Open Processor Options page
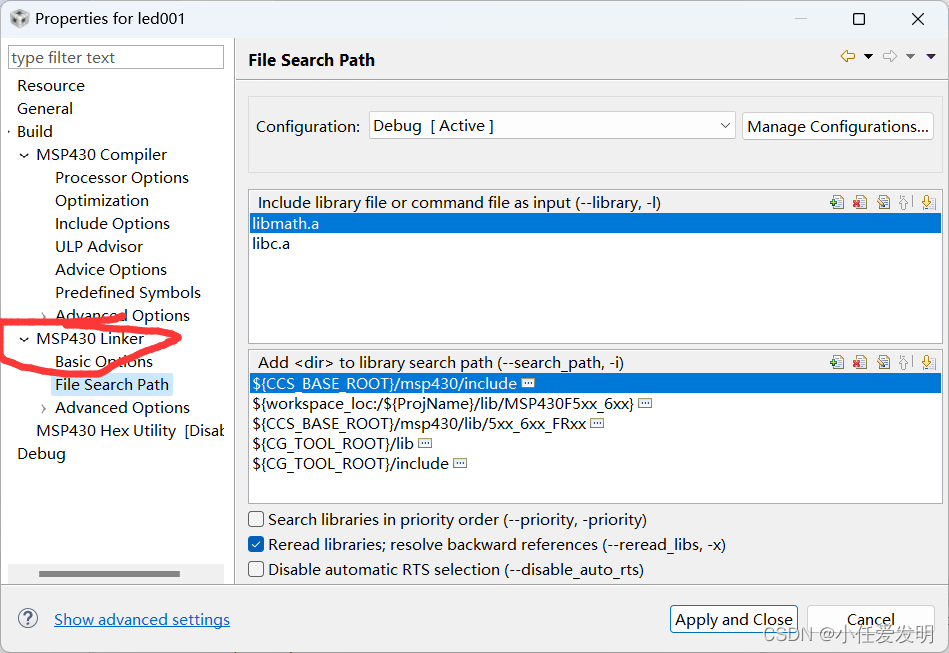Screen dimensions: 949x653 122,178
